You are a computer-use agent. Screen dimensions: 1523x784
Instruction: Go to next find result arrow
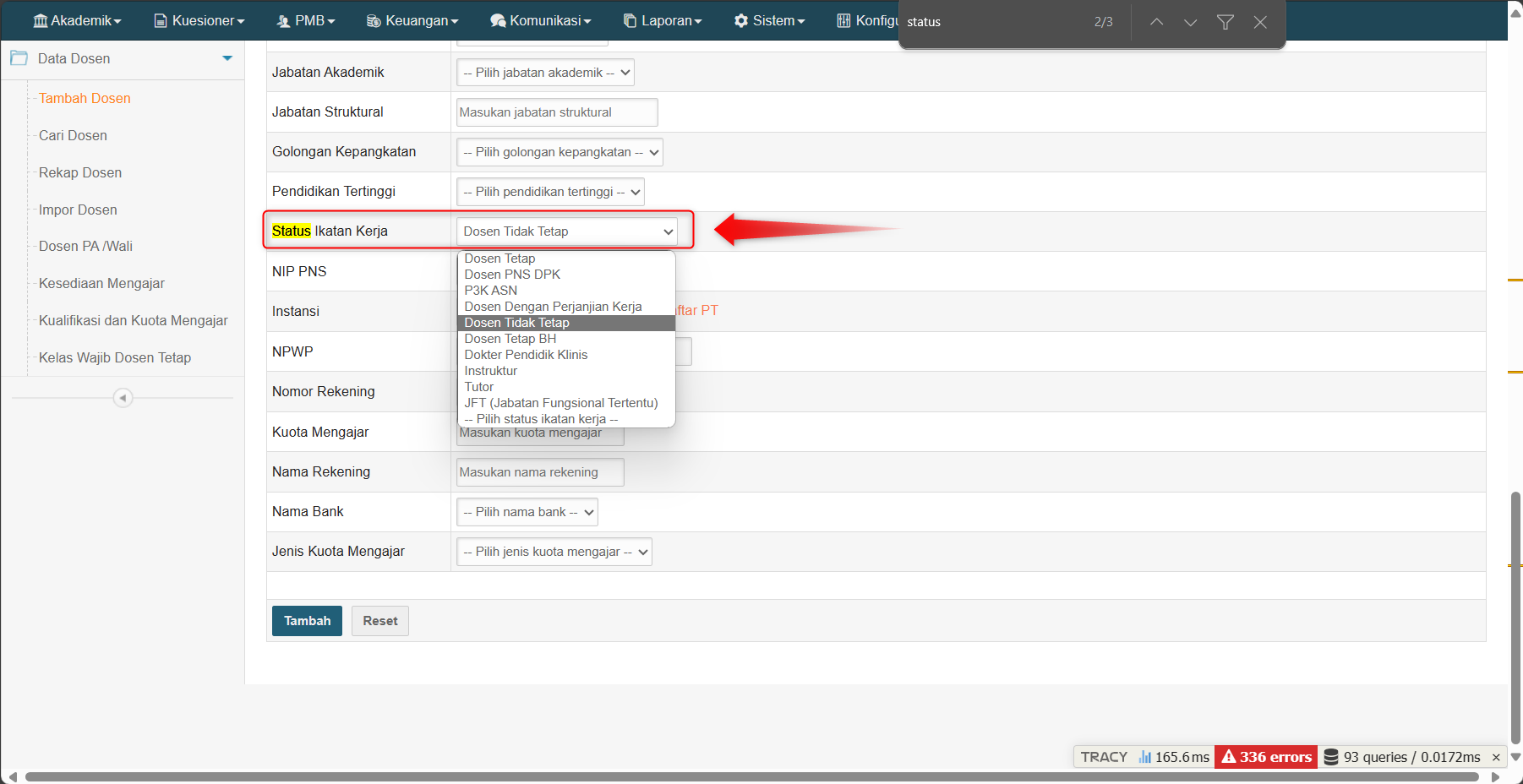point(1190,22)
